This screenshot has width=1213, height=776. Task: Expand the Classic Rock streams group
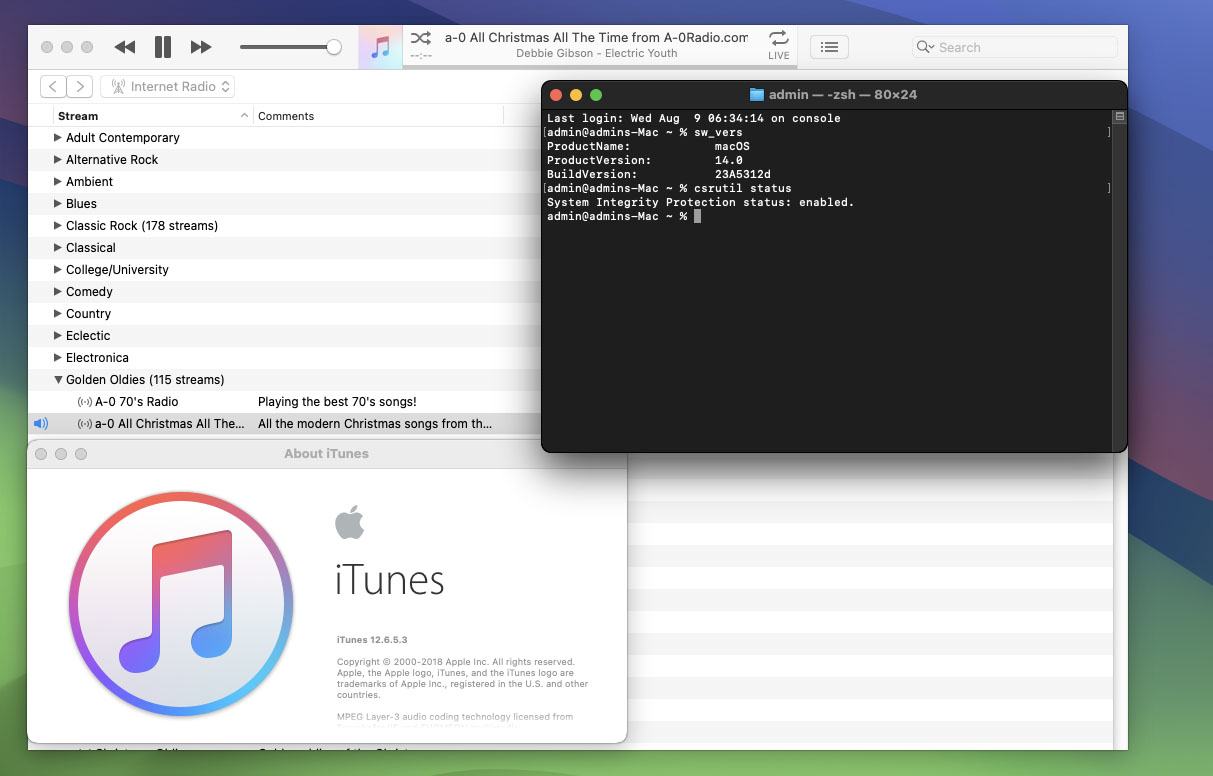coord(58,226)
